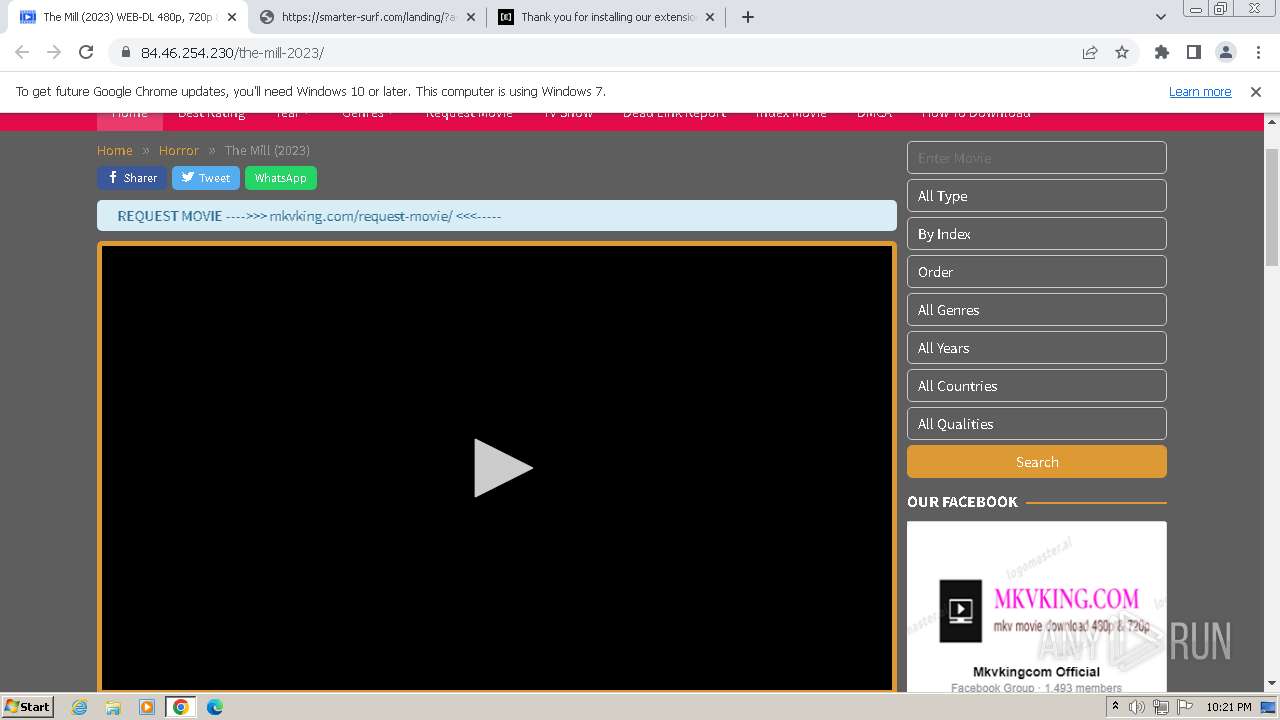Open the How To Download menu item
Image resolution: width=1280 pixels, height=720 pixels.
pos(976,114)
